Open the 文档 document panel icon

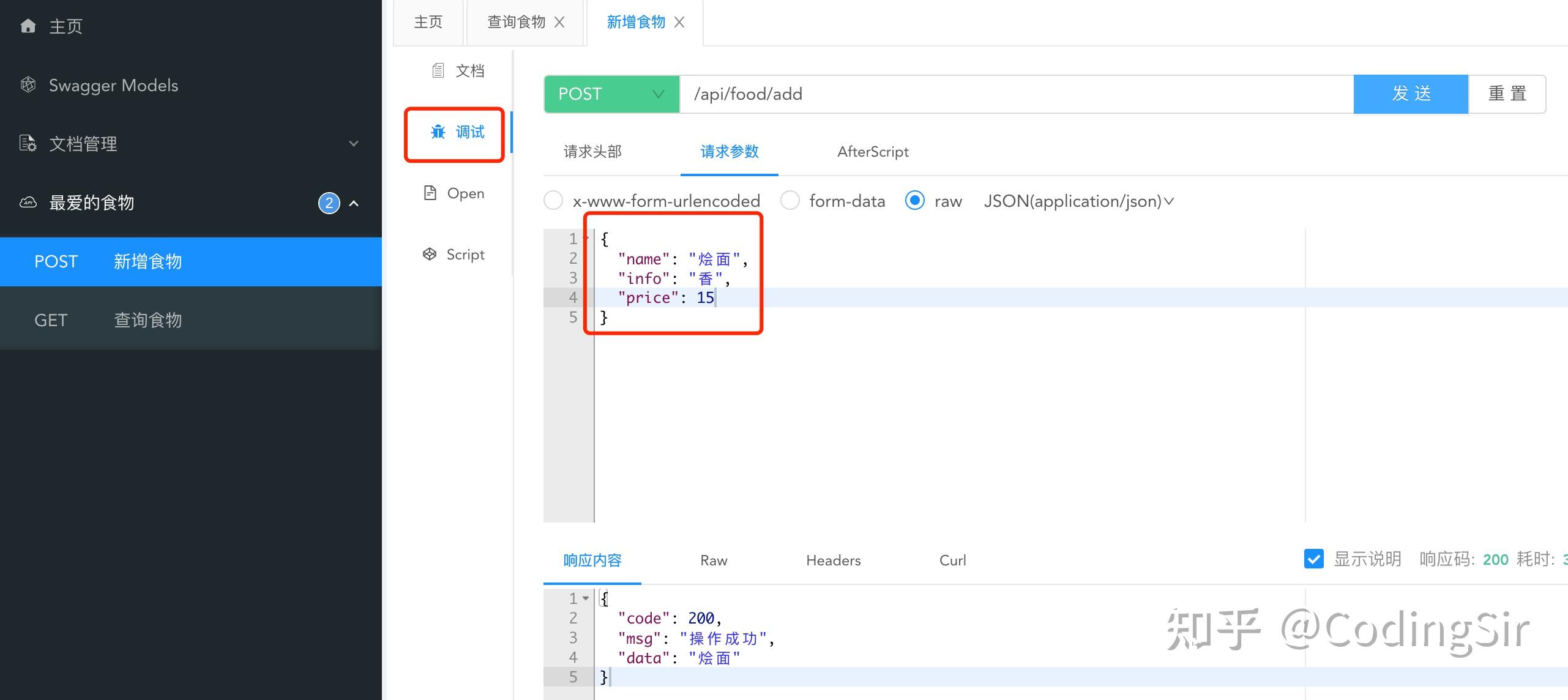(437, 70)
